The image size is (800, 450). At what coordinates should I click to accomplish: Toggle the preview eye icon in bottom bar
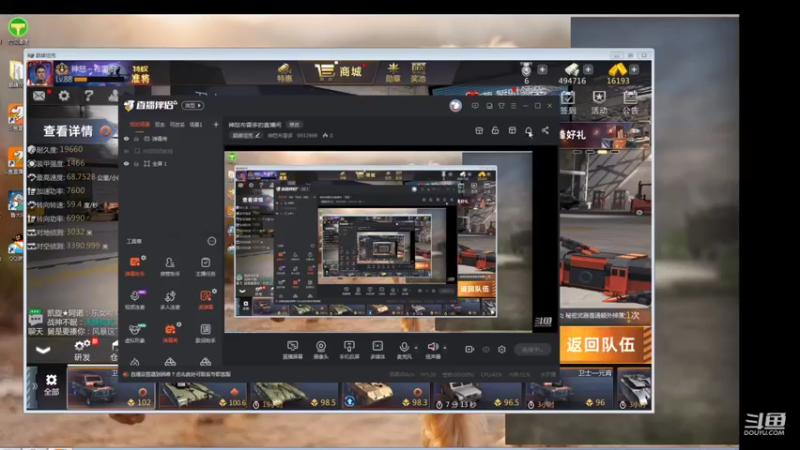[486, 349]
